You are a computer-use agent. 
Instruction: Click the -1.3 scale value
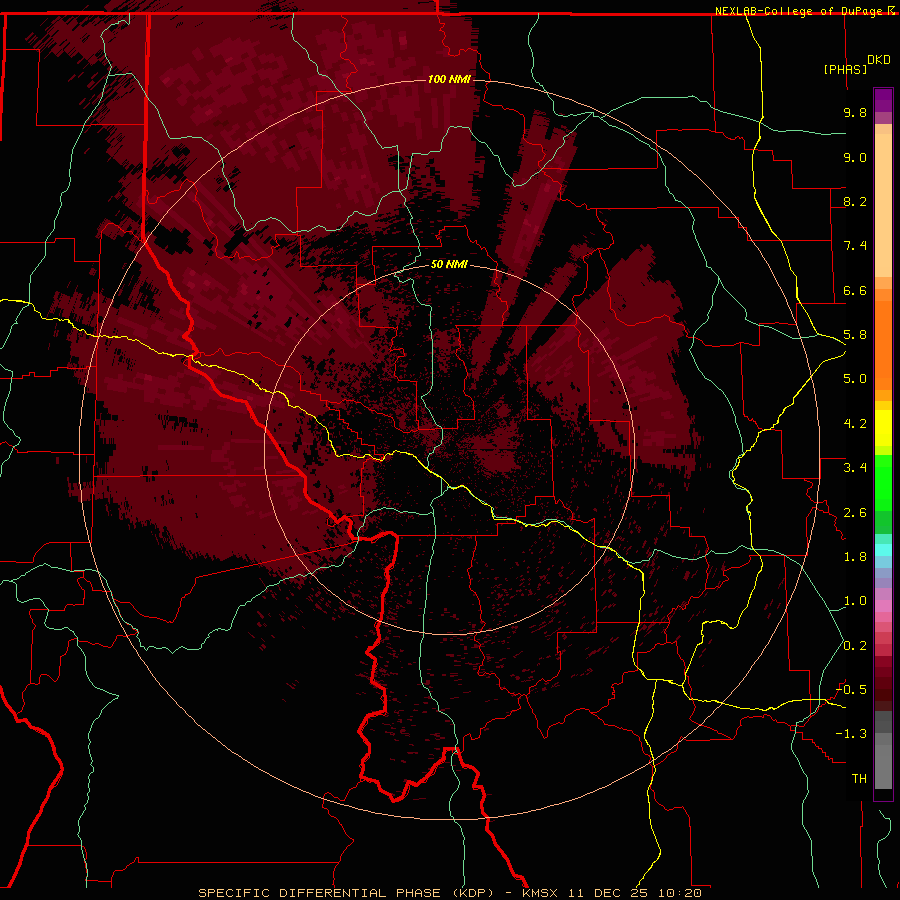pos(851,734)
